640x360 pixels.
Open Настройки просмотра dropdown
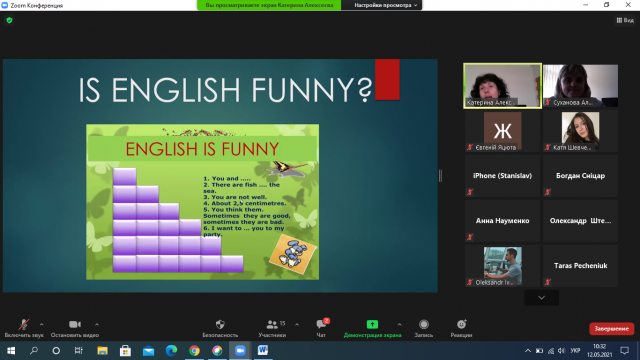point(385,5)
